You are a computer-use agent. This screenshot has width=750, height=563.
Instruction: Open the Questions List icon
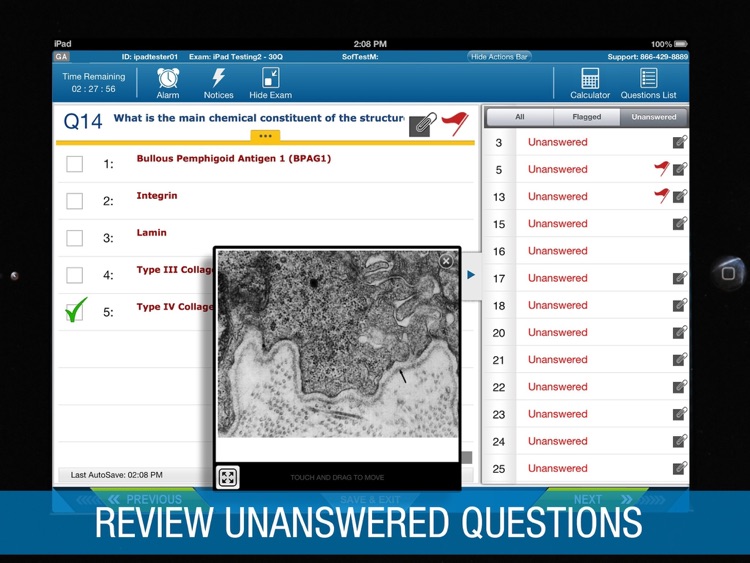tap(648, 83)
